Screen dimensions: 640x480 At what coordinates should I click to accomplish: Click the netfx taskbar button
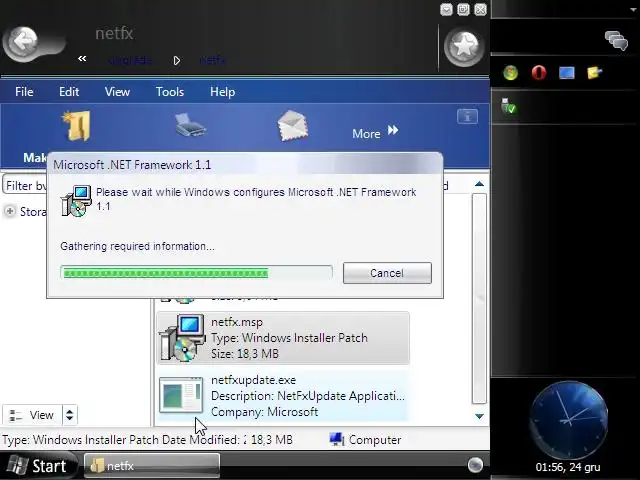[x=152, y=466]
